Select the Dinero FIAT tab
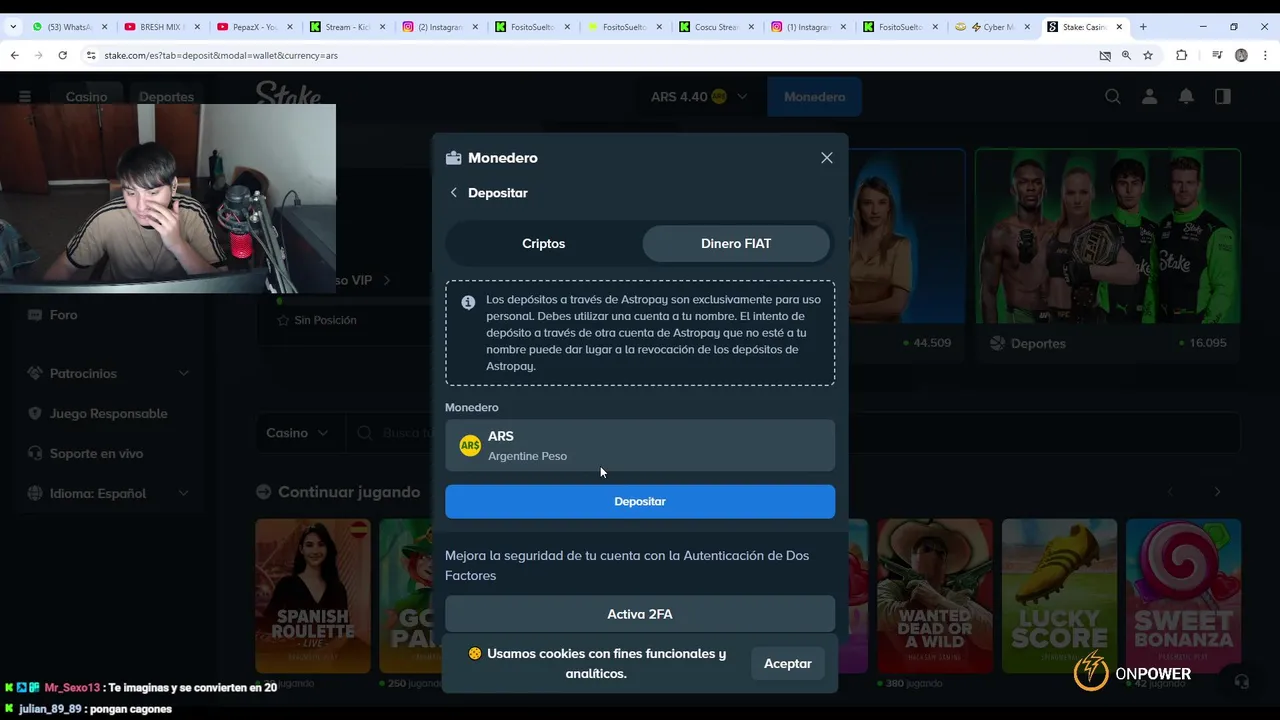1280x720 pixels. [736, 244]
